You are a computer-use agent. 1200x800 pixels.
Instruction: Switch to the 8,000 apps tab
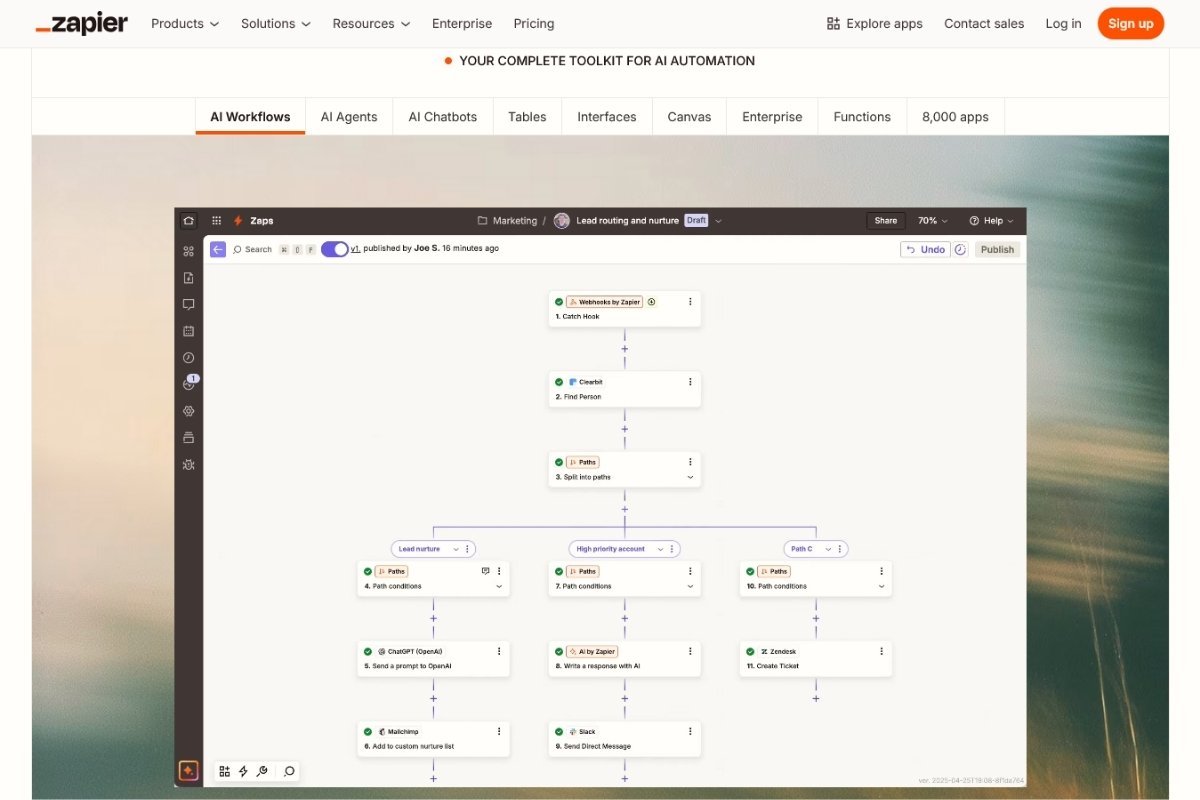point(955,117)
